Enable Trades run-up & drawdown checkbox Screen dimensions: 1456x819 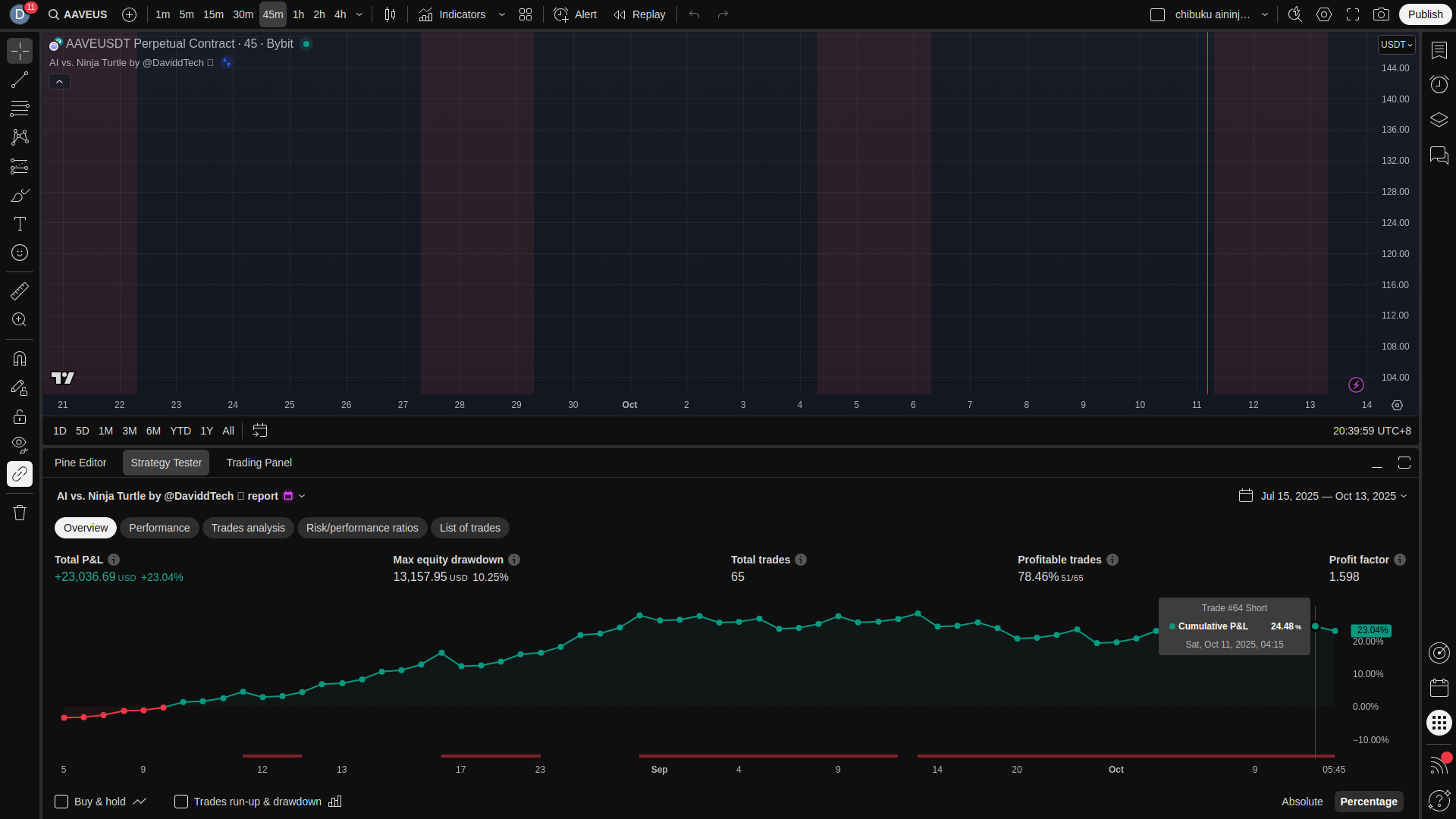tap(181, 802)
